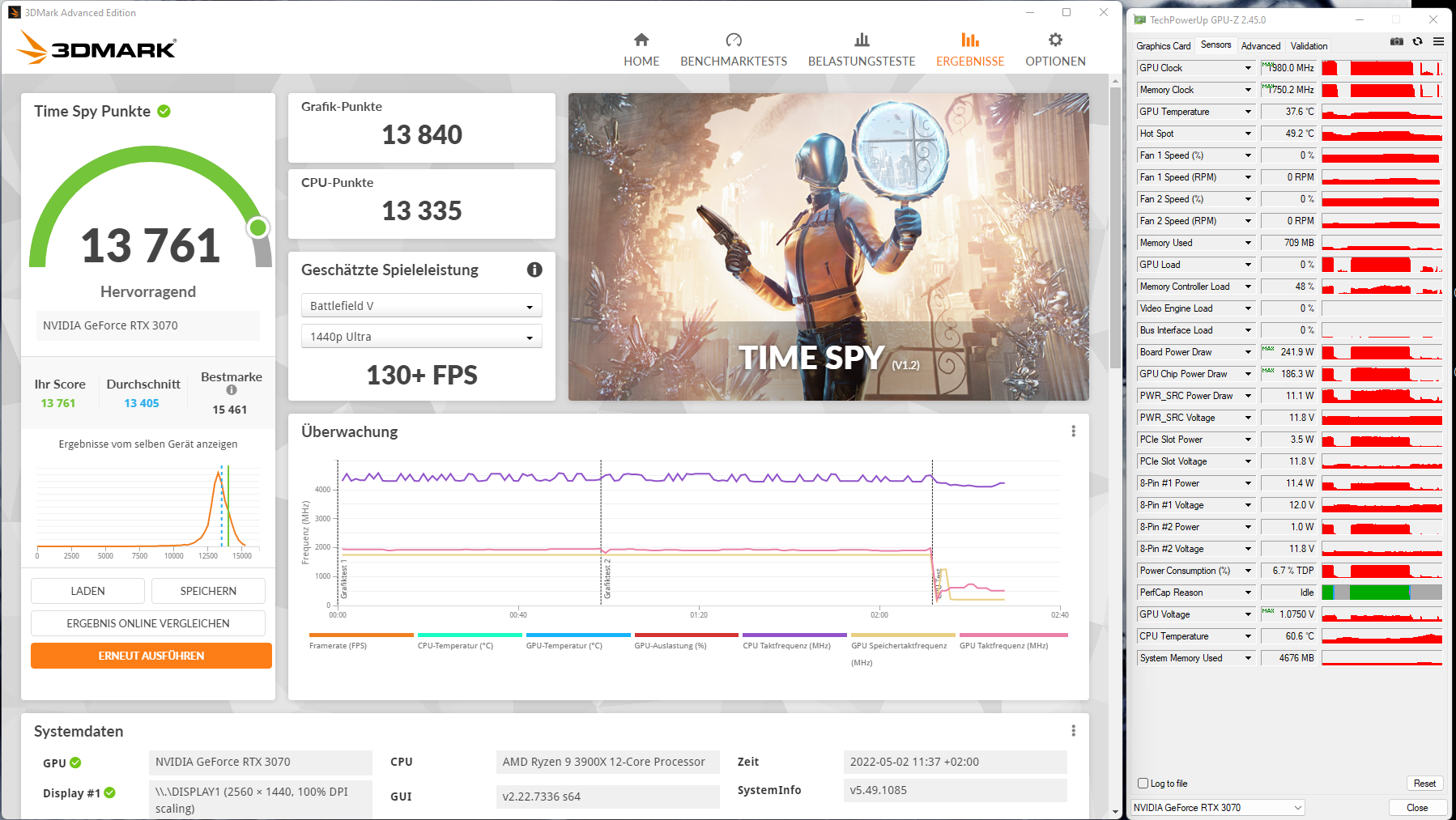Open the BENCHMARKTESTS section
This screenshot has height=820, width=1456.
[734, 50]
